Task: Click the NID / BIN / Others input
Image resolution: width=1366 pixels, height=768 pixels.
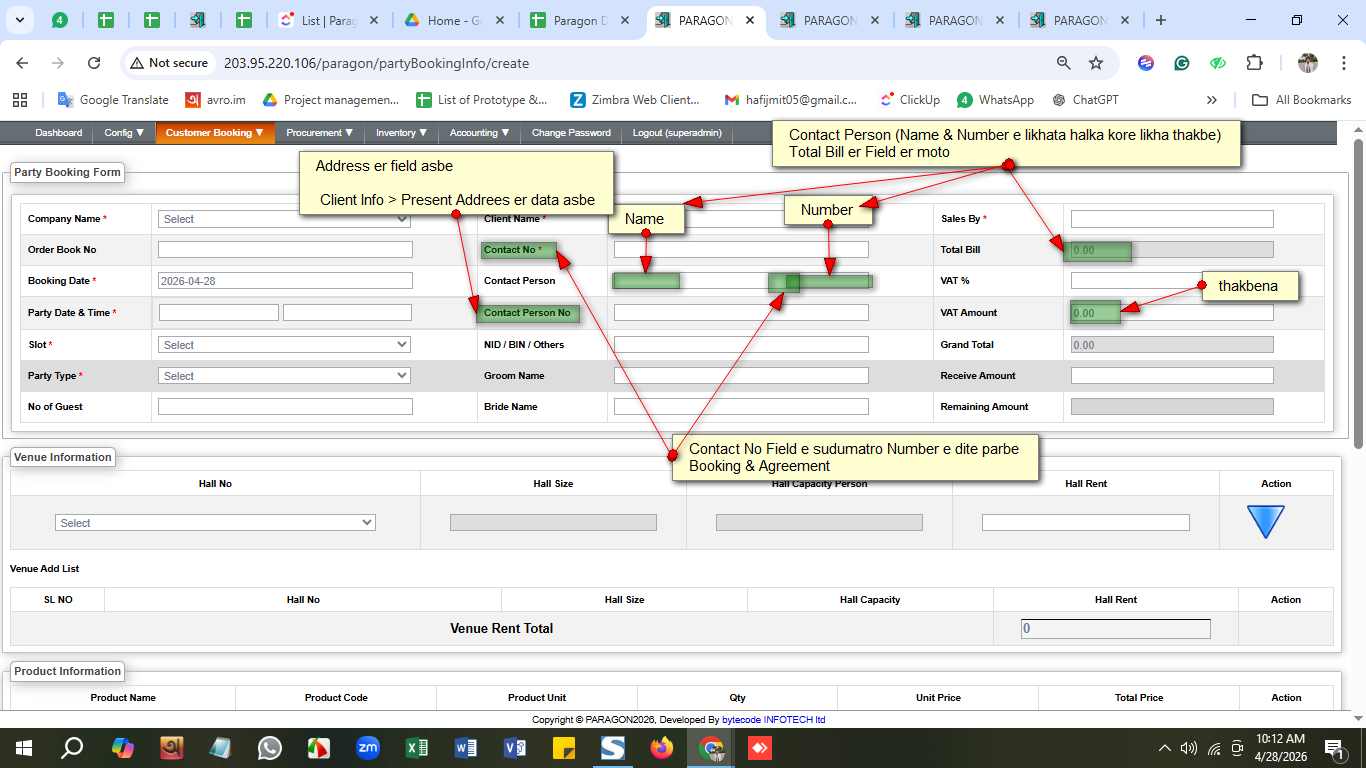Action: pyautogui.click(x=741, y=345)
